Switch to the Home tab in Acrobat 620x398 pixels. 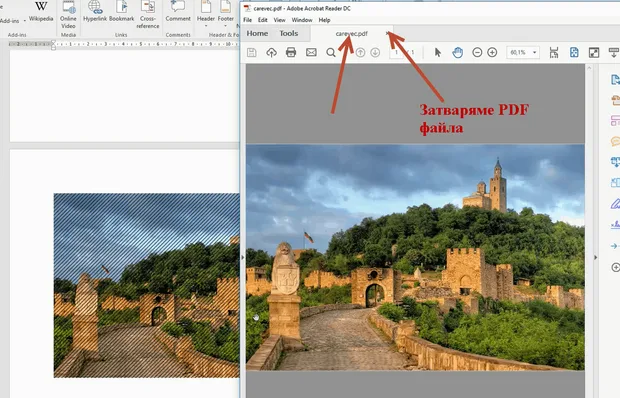(257, 34)
